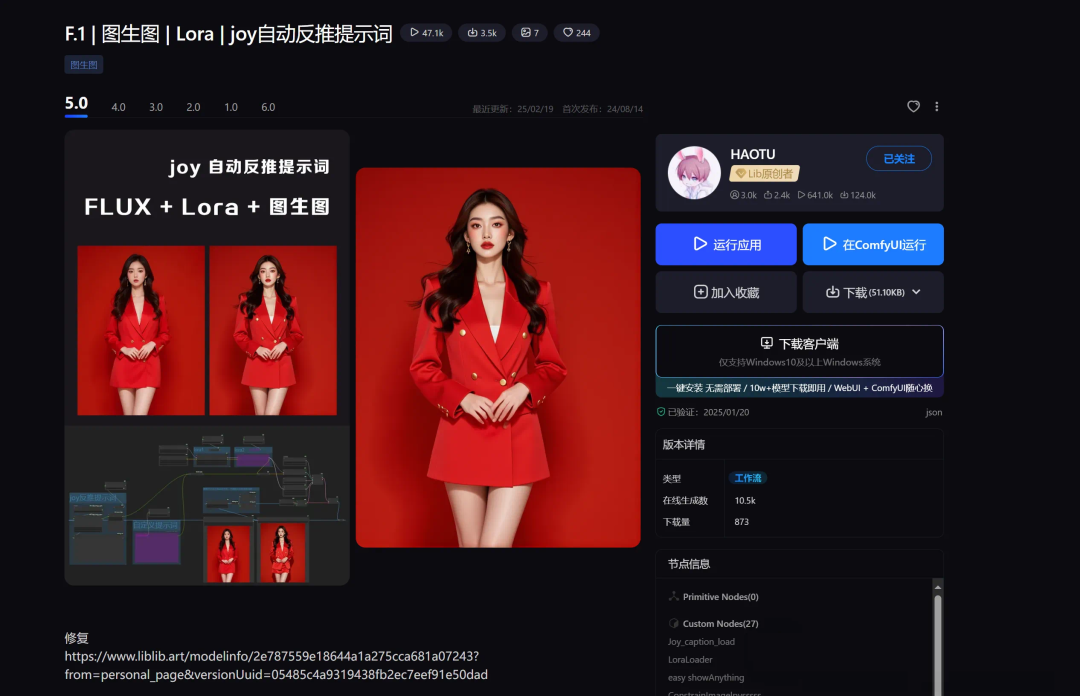Click the author's 2.4k stat
Screen dimensions: 1080x696
[x=777, y=195]
